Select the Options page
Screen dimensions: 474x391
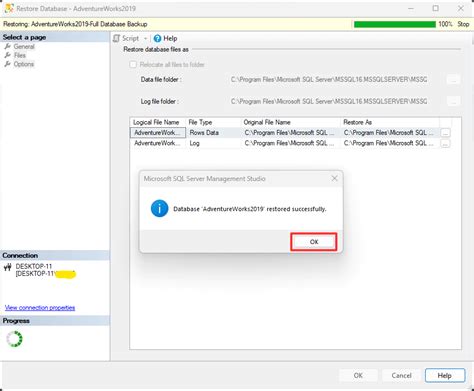point(24,64)
